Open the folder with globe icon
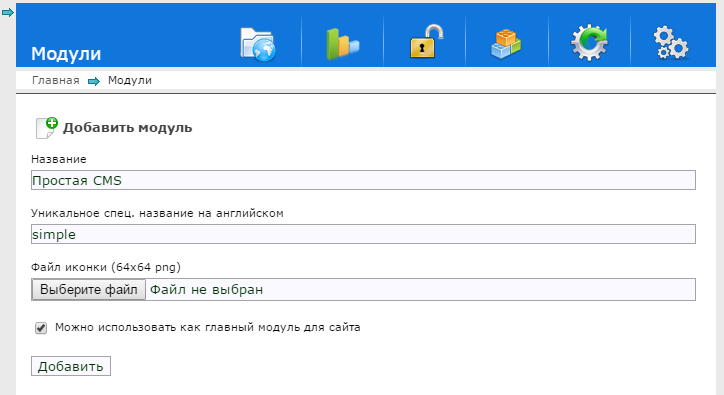Viewport: 724px width, 395px height. click(258, 44)
